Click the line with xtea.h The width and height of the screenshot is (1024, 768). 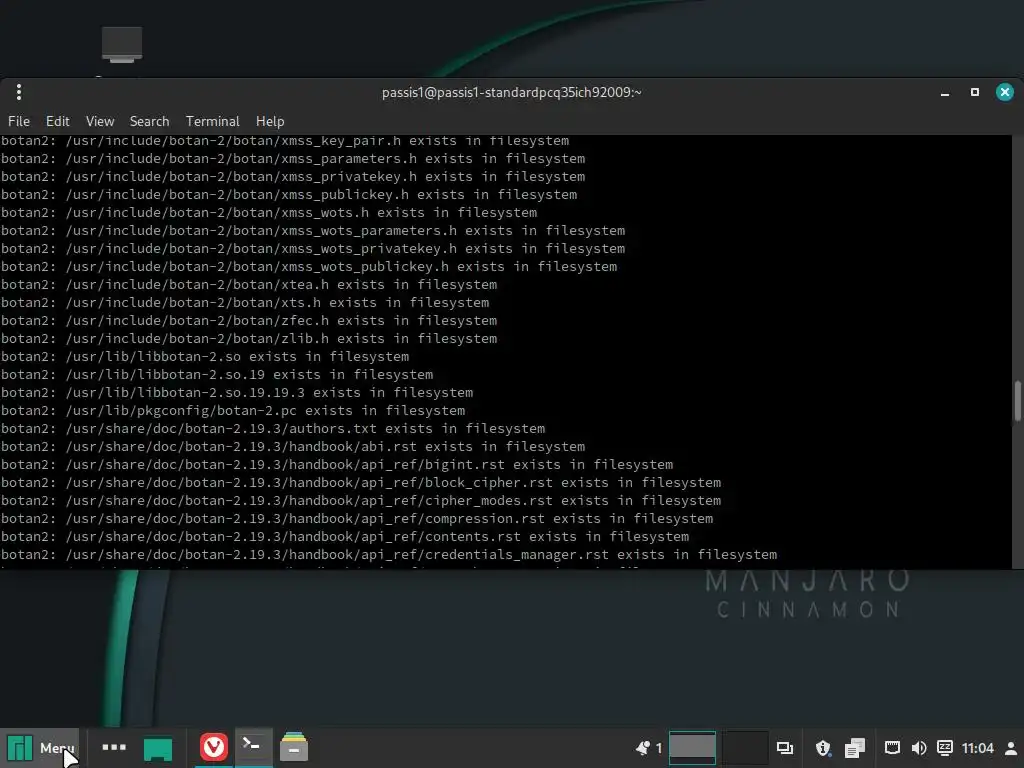tap(249, 285)
